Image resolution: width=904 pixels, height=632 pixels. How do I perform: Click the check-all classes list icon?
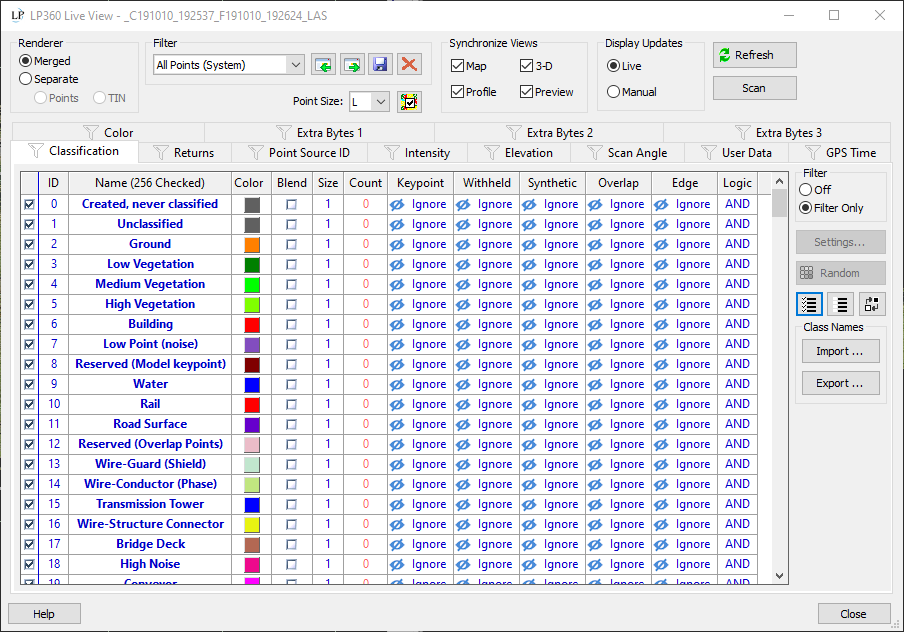(809, 304)
